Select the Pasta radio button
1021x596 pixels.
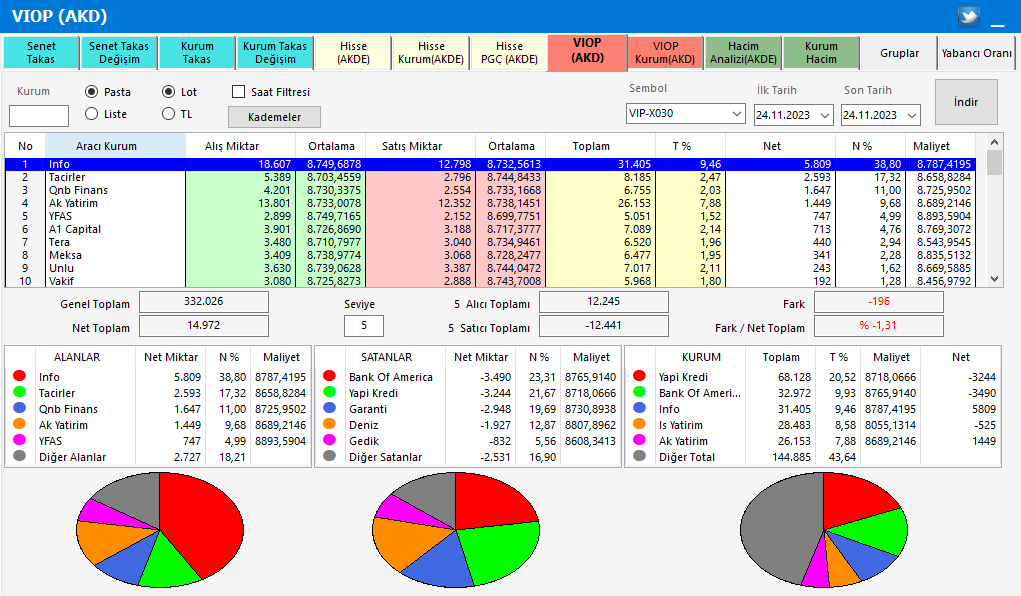92,92
